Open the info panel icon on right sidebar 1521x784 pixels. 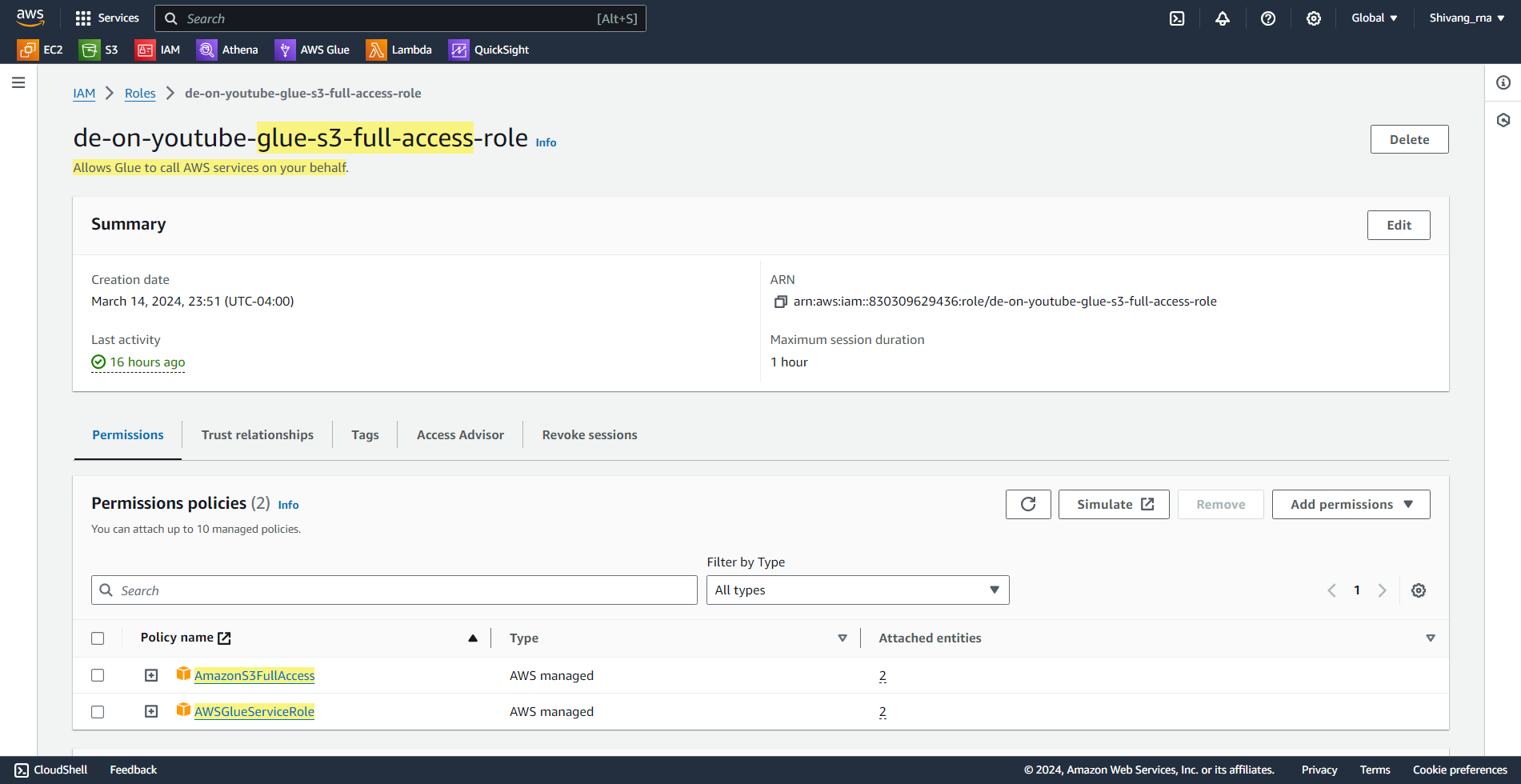(x=1503, y=82)
